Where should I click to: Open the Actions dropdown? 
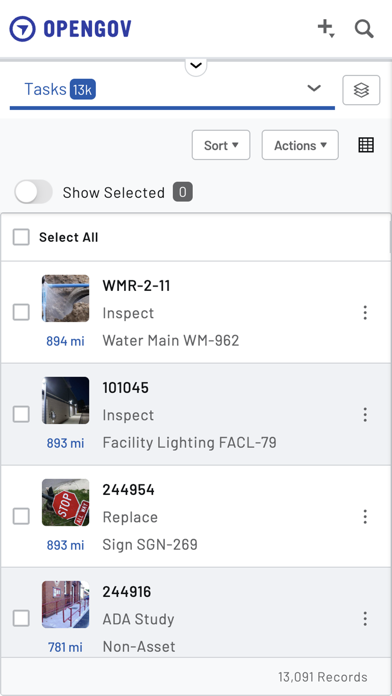tap(300, 145)
